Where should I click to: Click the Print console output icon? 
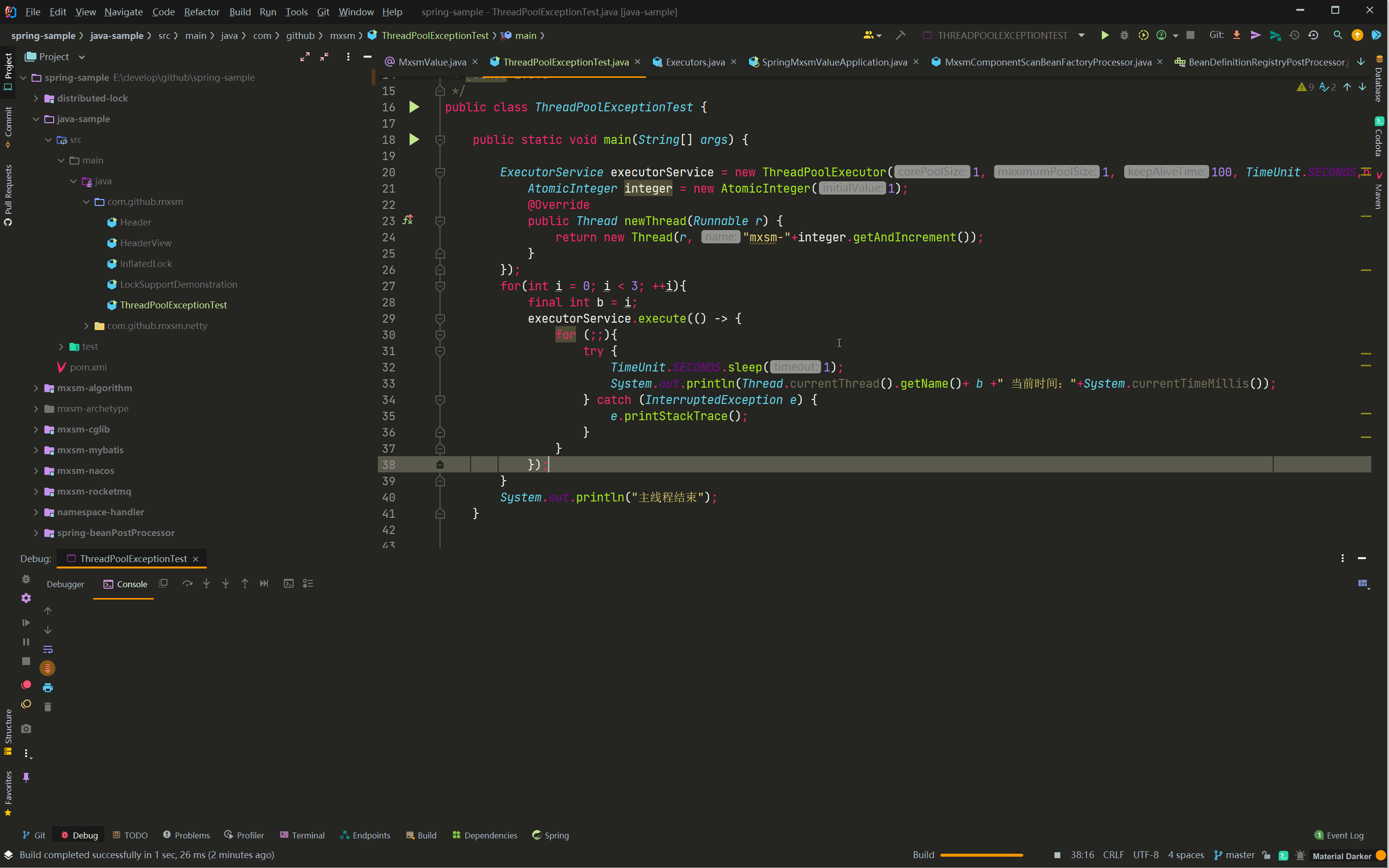point(48,687)
